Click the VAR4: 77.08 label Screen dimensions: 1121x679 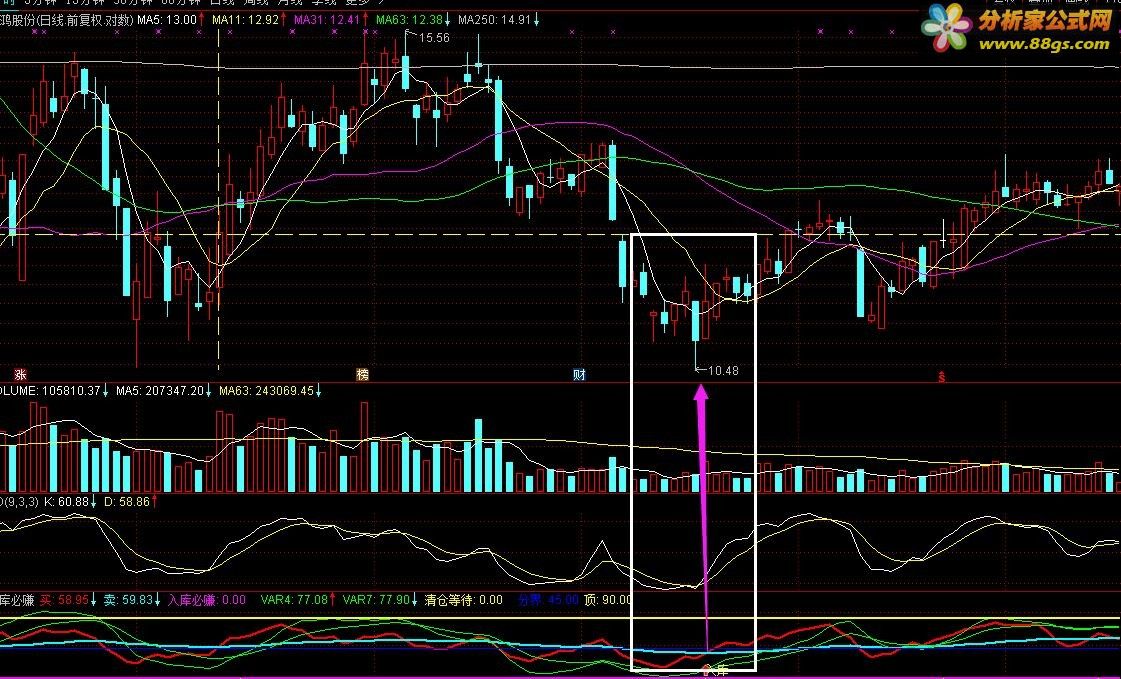coord(294,600)
